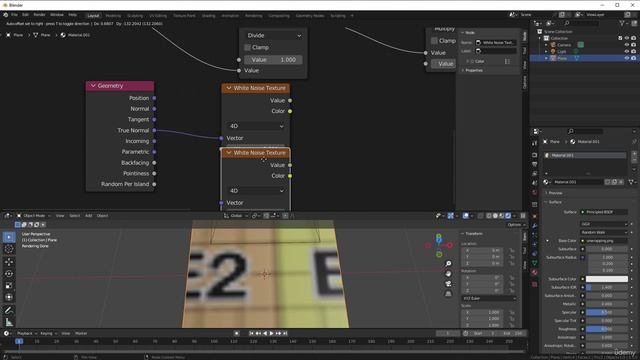Collapse the Geometry node chevron

click(x=93, y=86)
